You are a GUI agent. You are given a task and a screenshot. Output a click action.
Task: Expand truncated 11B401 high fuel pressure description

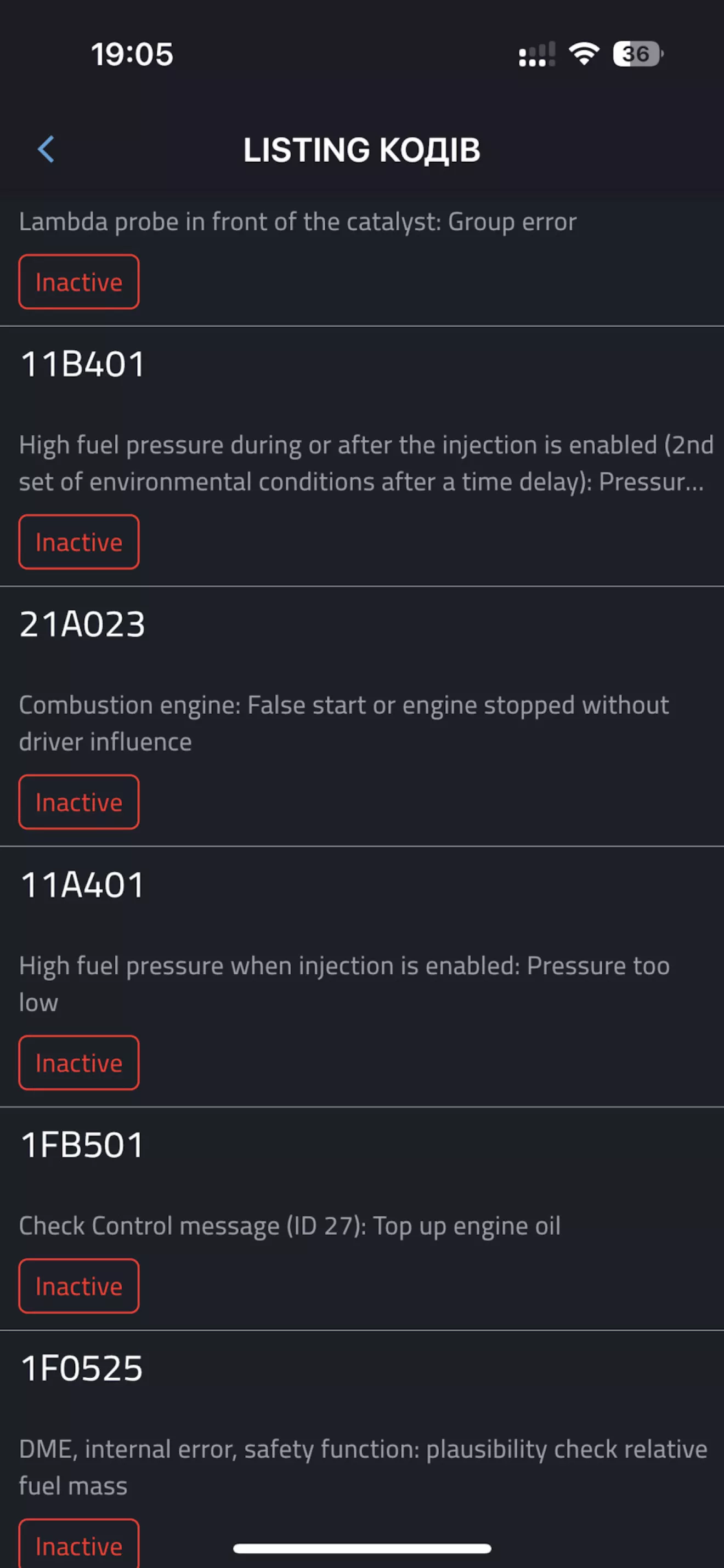(x=366, y=463)
